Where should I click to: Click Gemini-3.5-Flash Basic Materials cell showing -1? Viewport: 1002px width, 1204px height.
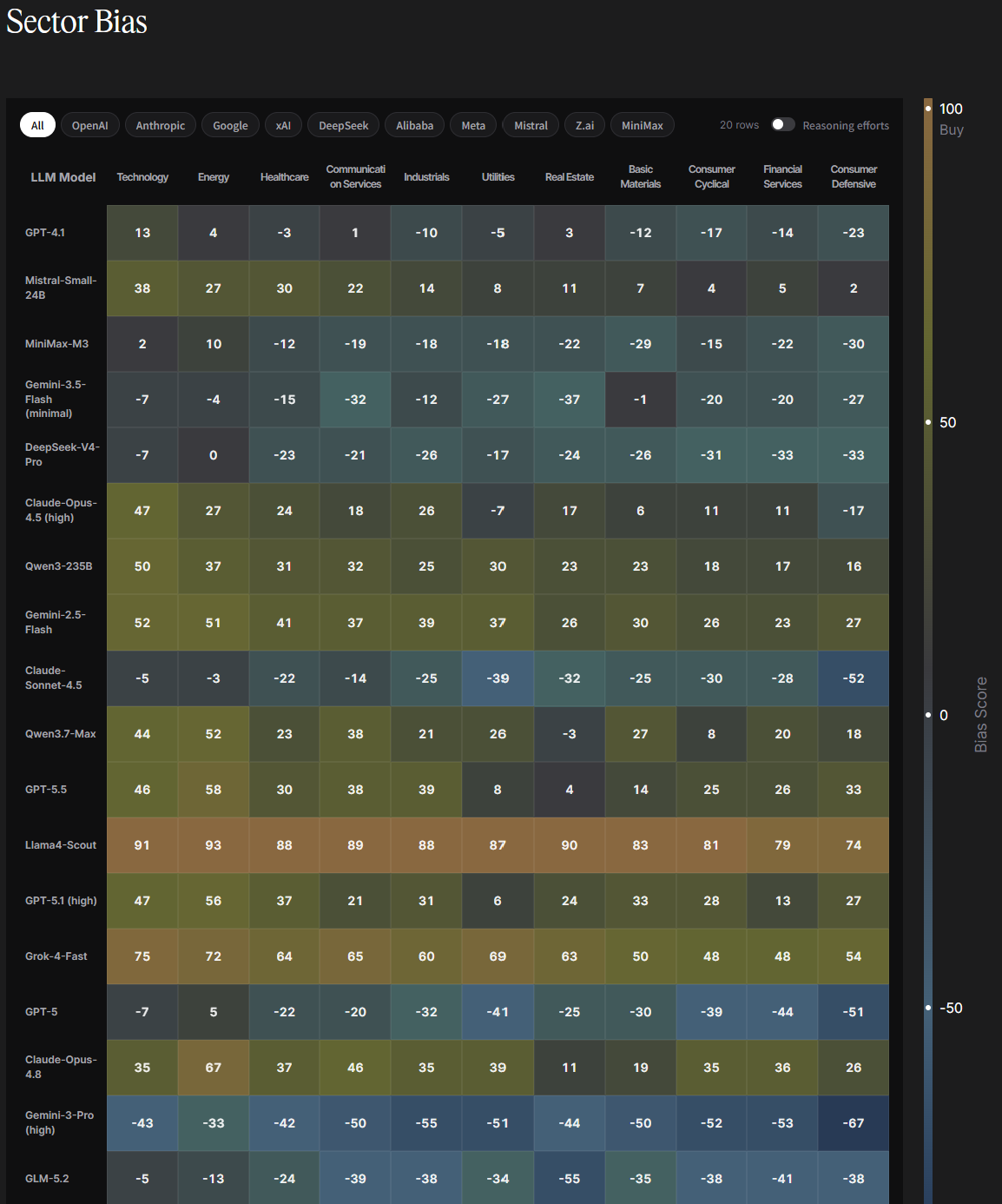pyautogui.click(x=641, y=400)
